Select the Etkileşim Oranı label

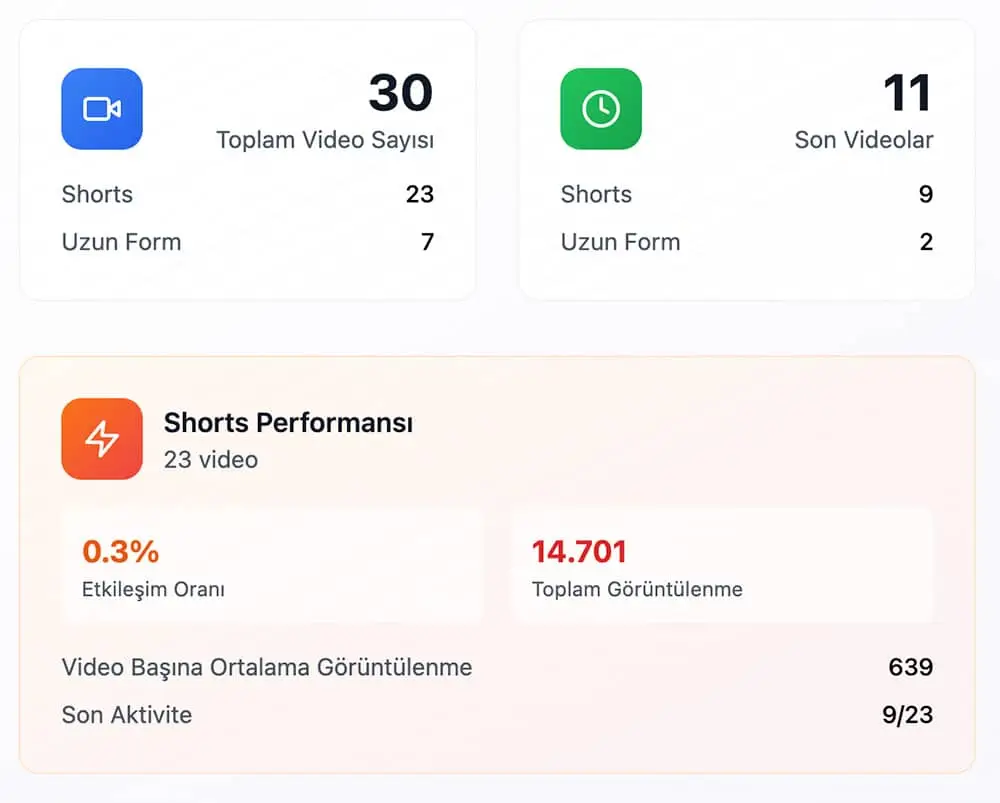153,589
